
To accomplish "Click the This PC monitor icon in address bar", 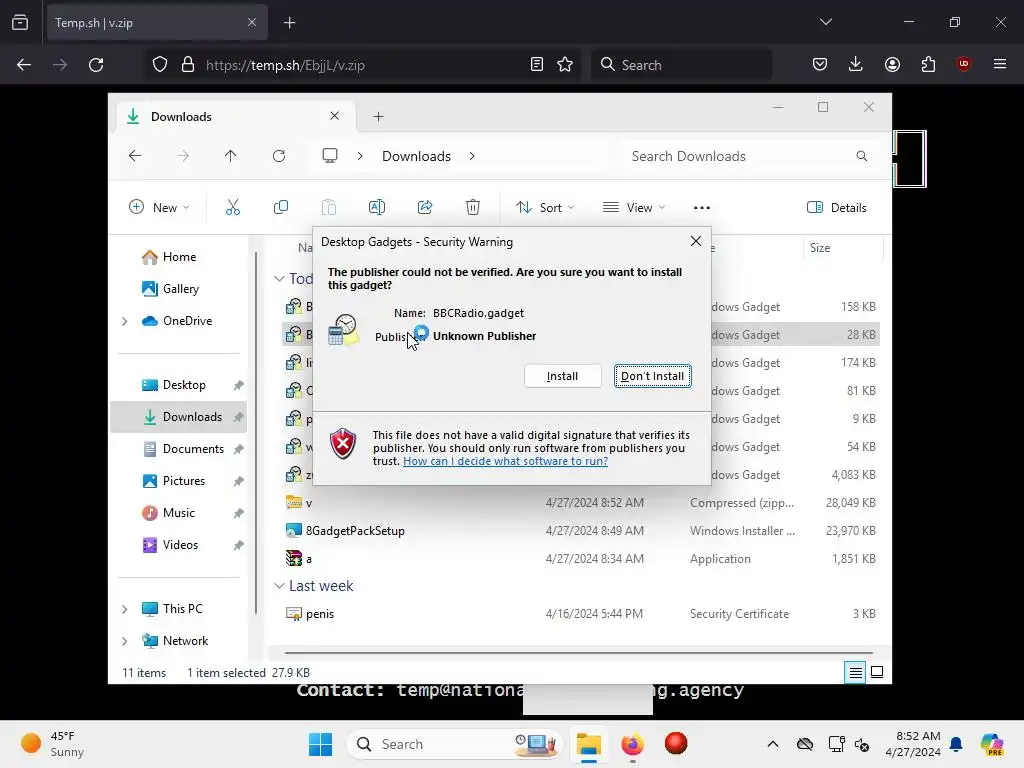I will pos(330,156).
